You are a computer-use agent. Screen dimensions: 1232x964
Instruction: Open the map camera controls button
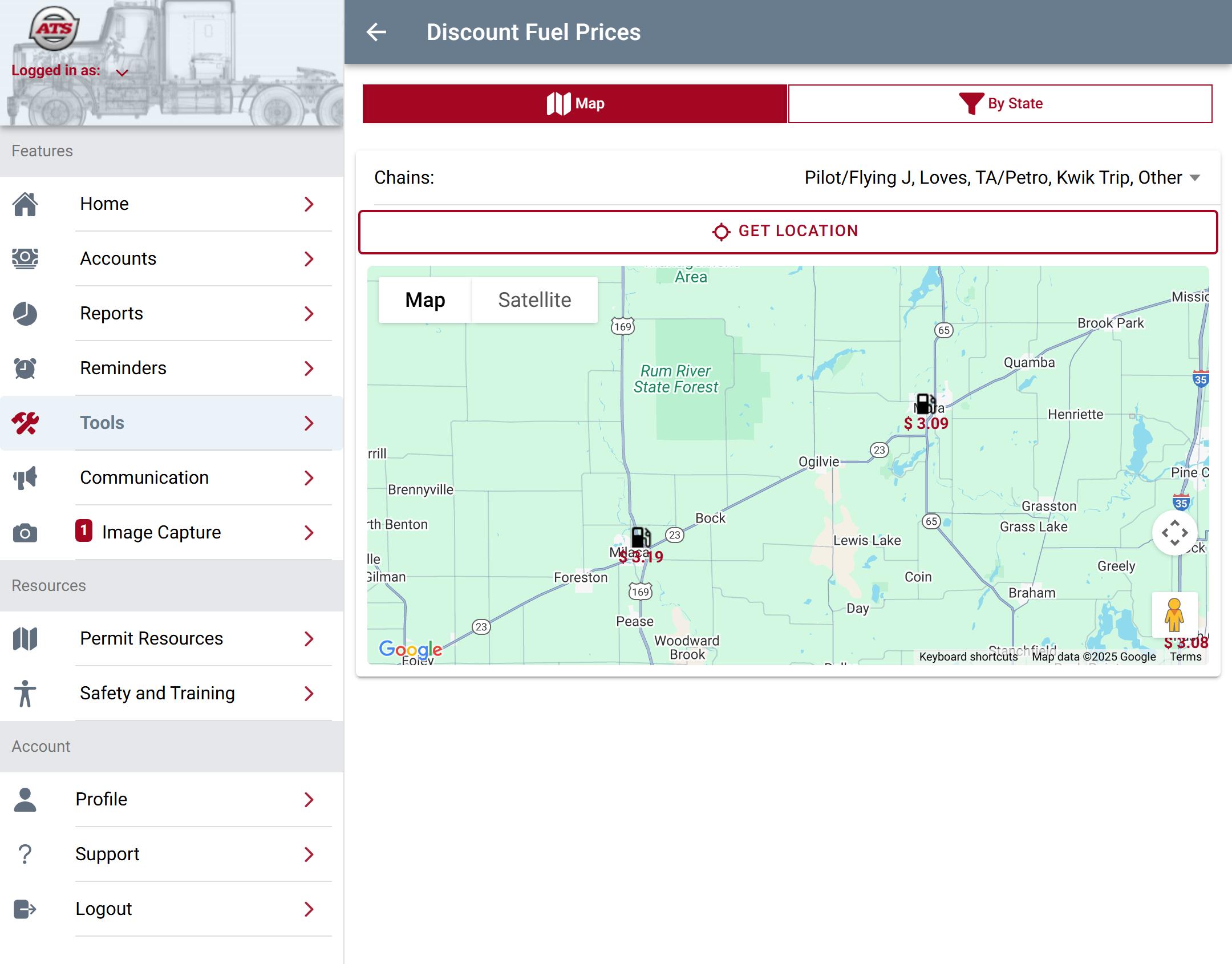pos(1174,533)
